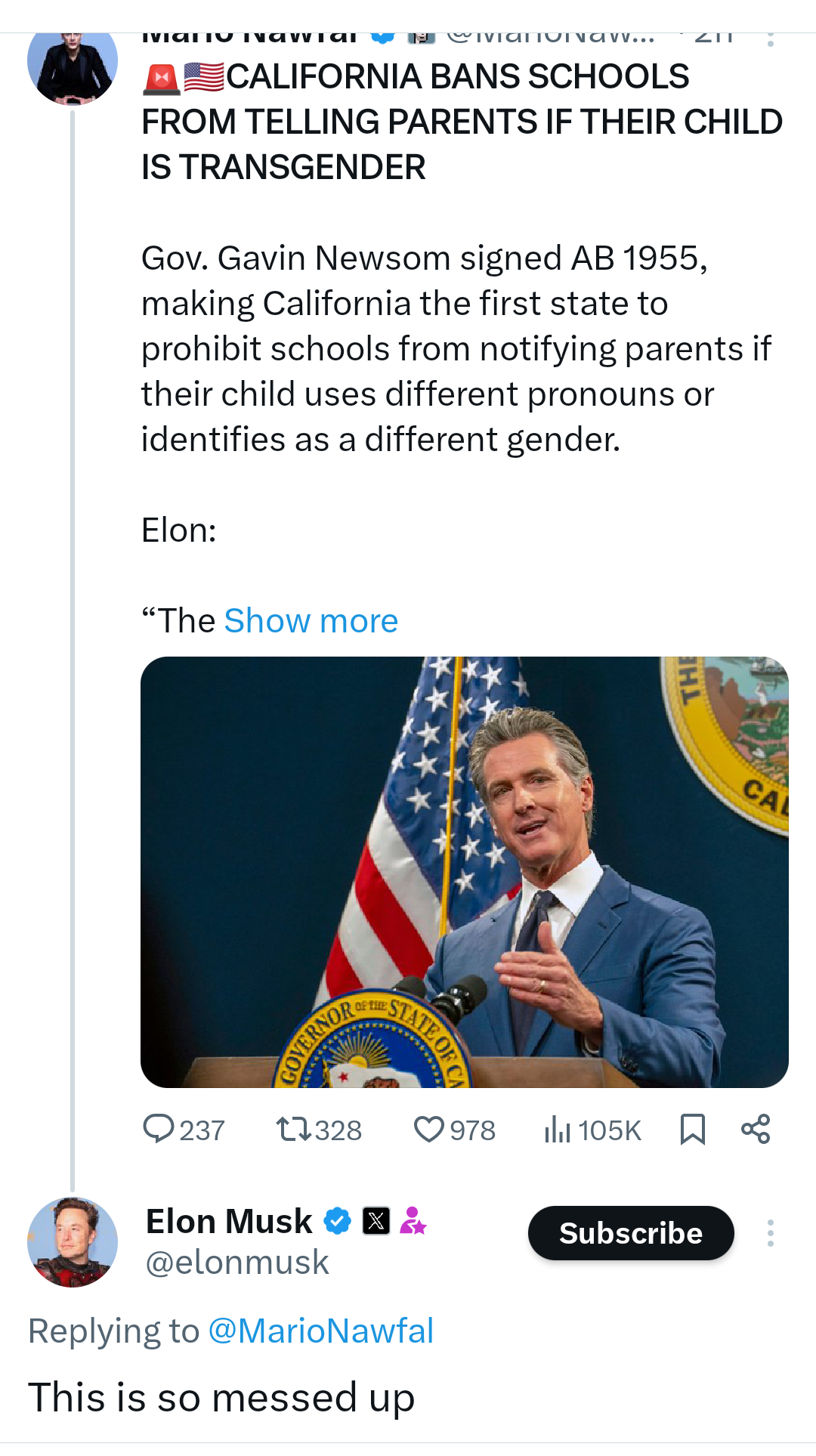The height and width of the screenshot is (1456, 816).
Task: Click Elon Musk's blue verified badge
Action: pyautogui.click(x=337, y=1221)
